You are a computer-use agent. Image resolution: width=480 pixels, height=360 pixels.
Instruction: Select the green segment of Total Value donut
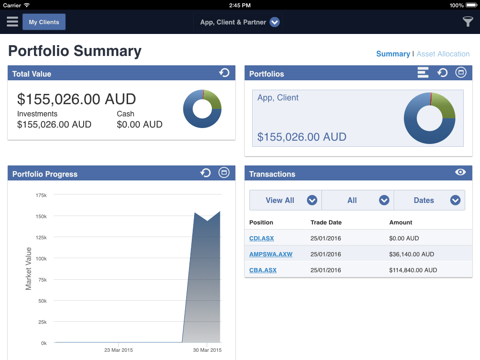[x=213, y=99]
